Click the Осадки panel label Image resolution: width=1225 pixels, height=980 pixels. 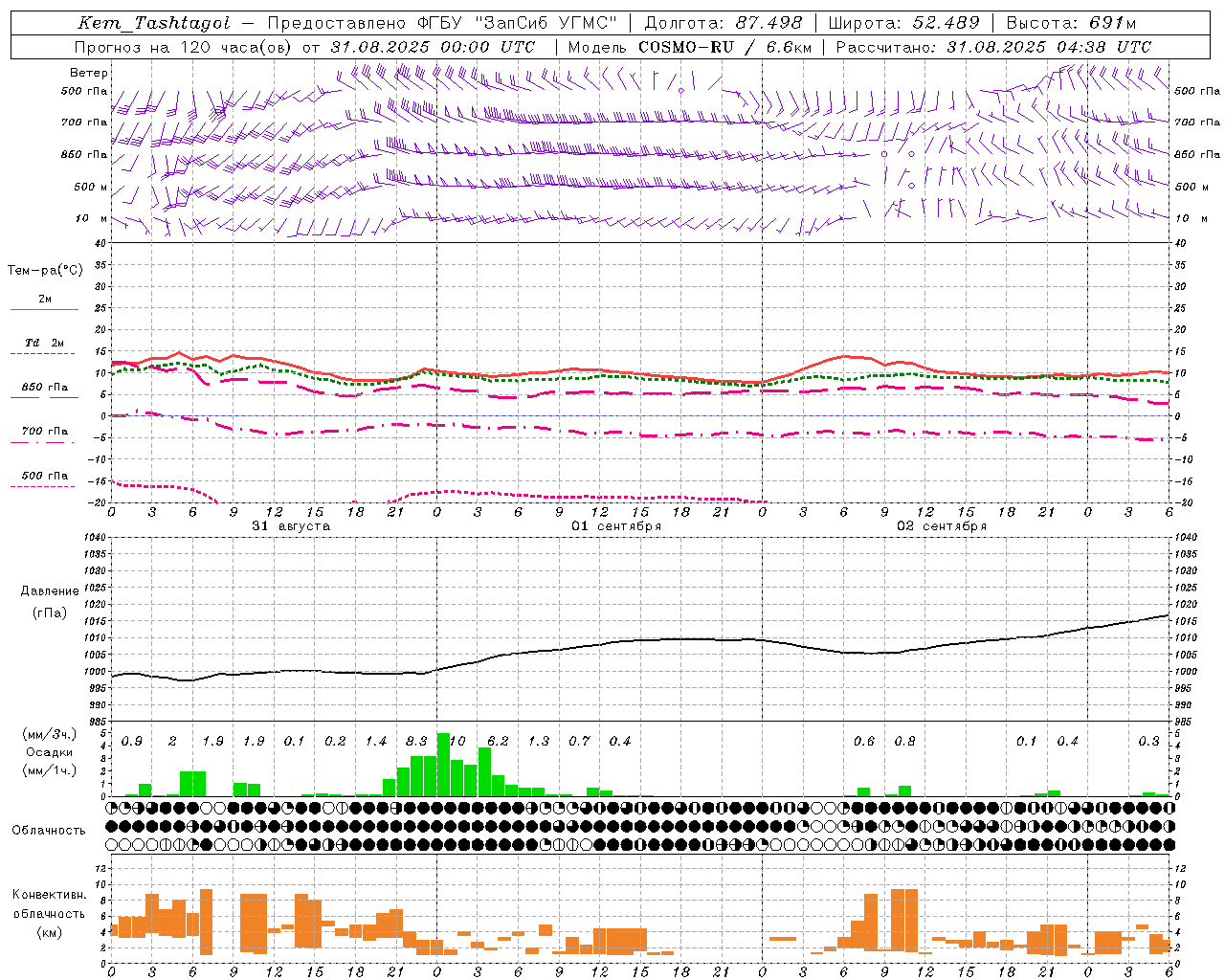click(49, 752)
